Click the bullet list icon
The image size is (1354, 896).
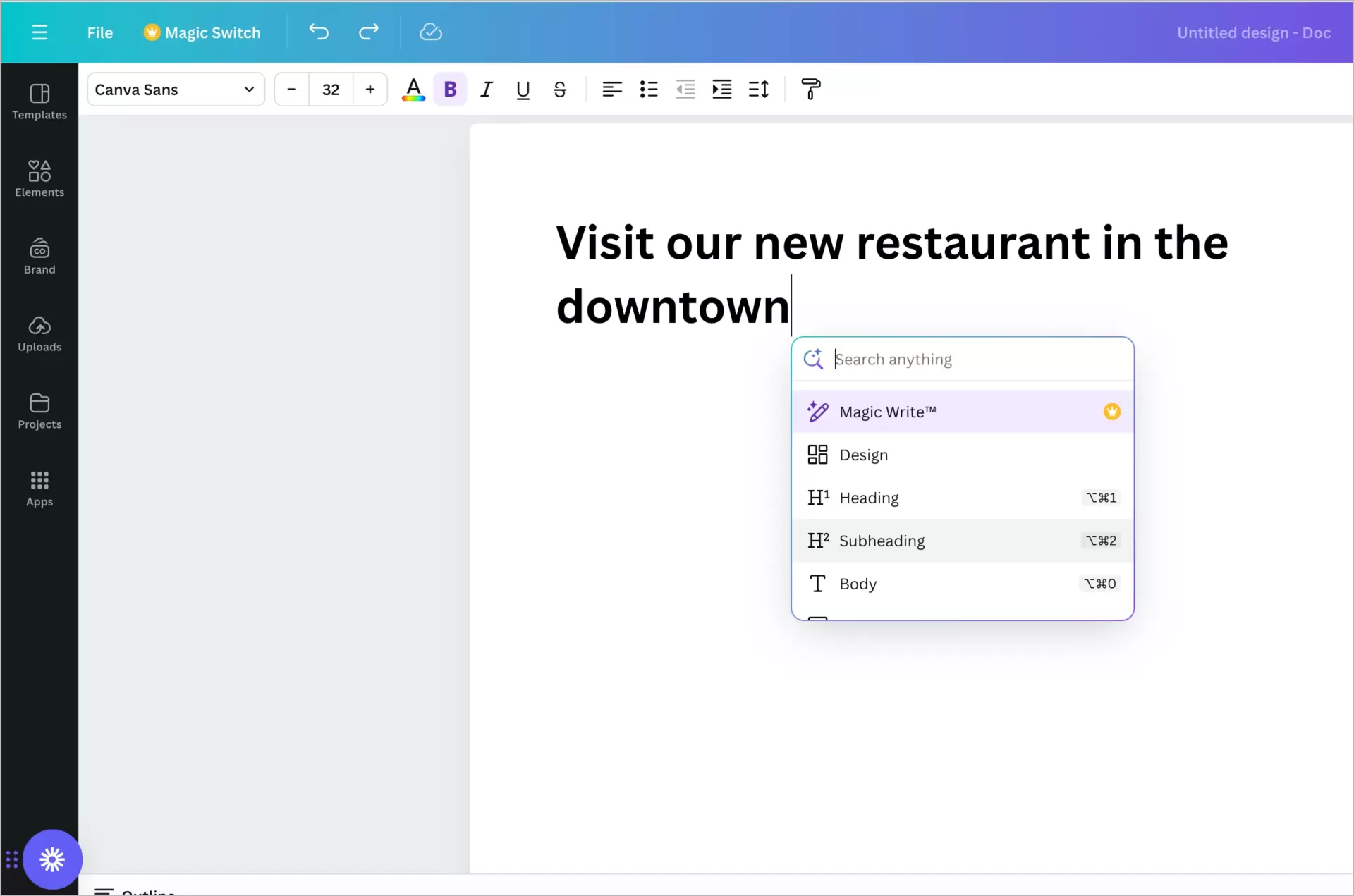[648, 90]
